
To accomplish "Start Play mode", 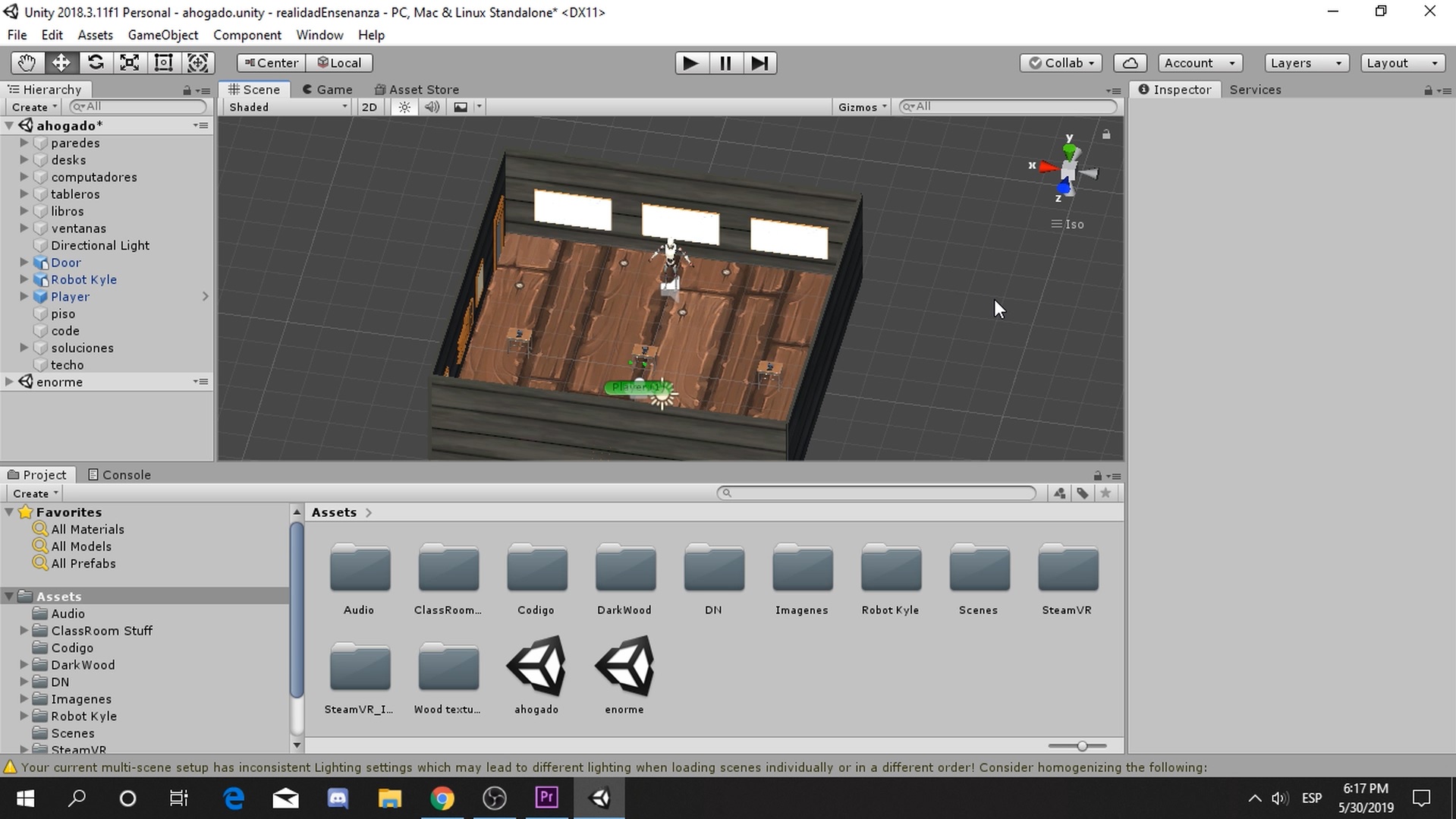I will [691, 63].
